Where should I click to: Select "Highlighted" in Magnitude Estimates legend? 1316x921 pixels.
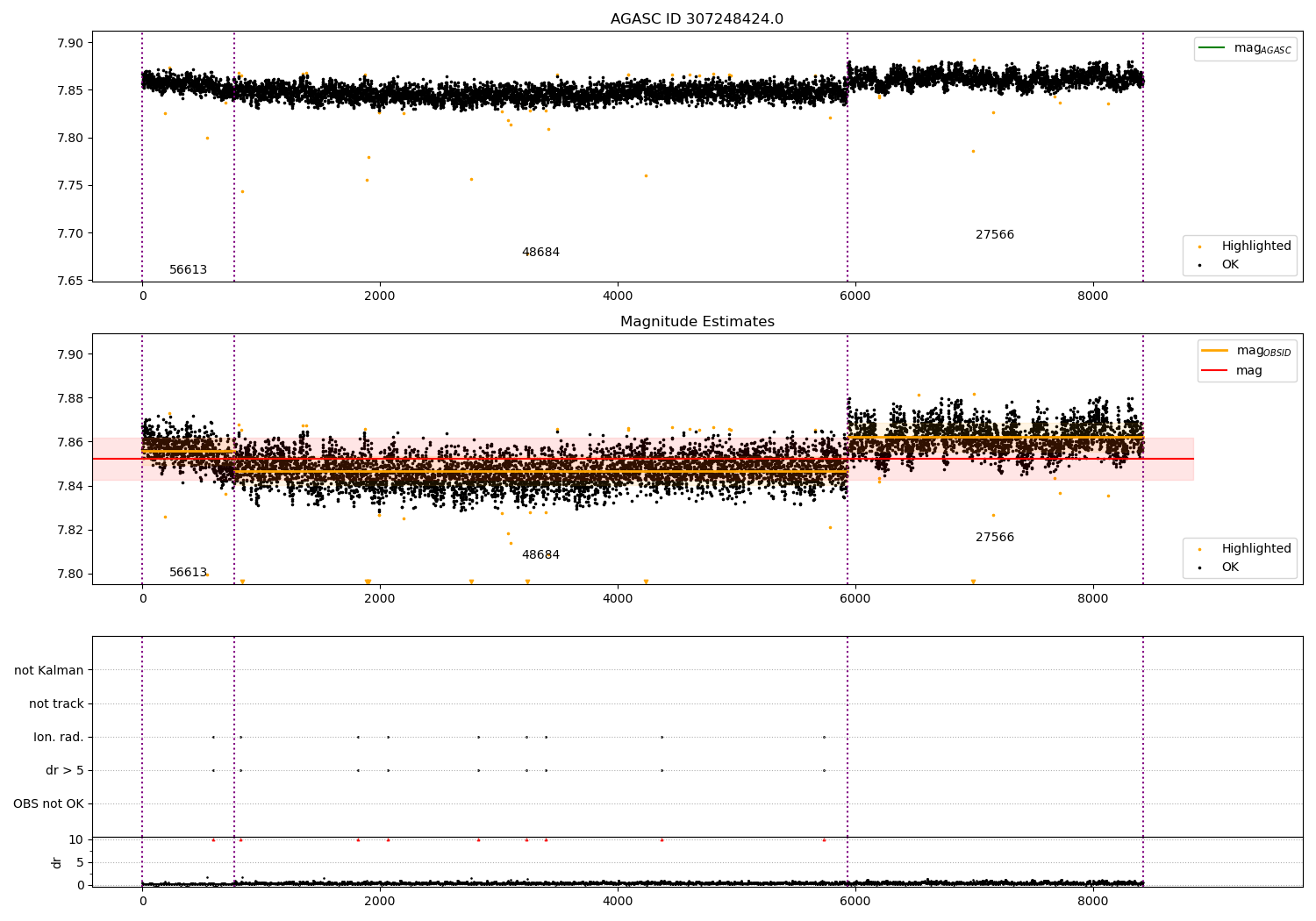1256,549
